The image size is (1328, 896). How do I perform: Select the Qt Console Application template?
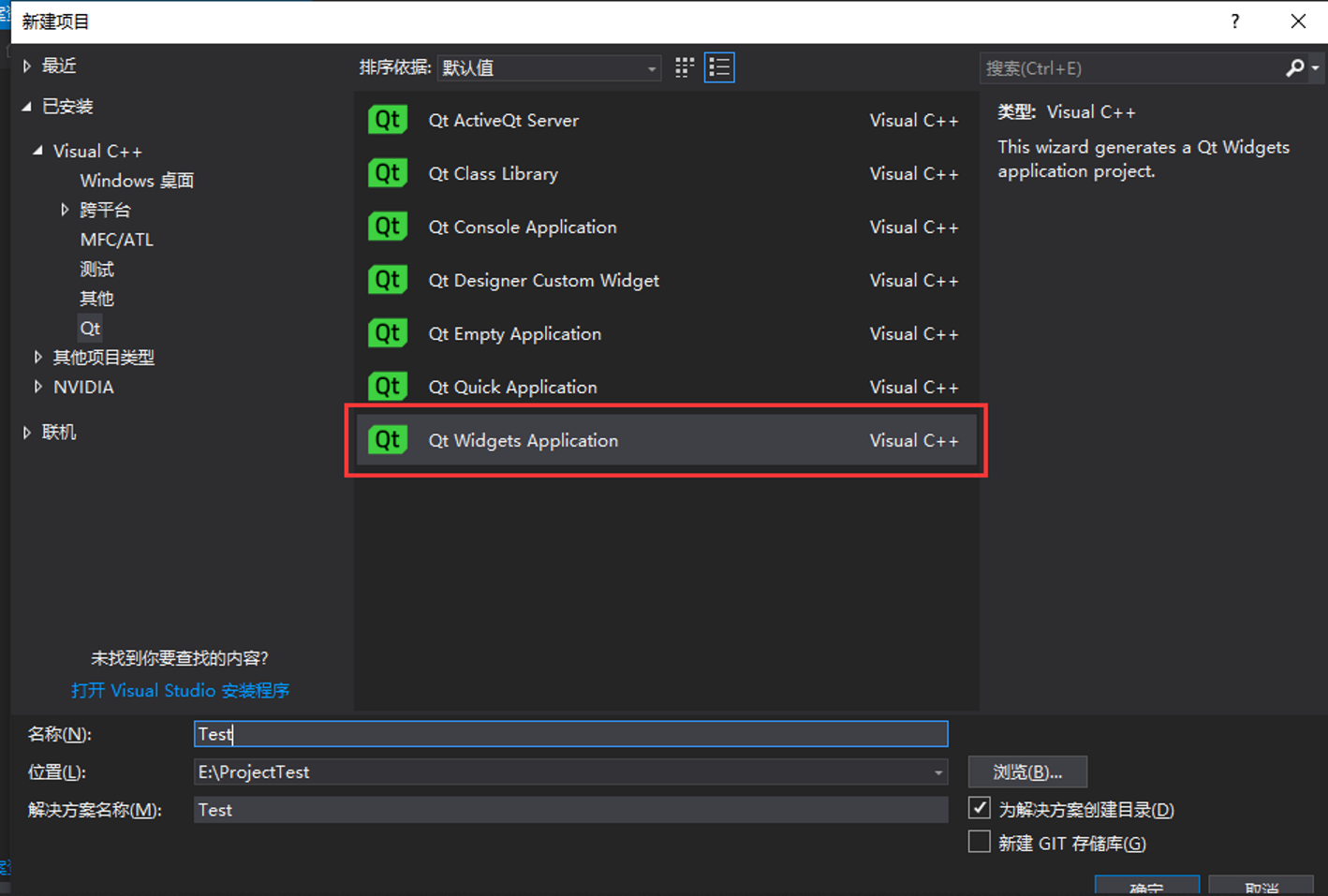[x=666, y=227]
